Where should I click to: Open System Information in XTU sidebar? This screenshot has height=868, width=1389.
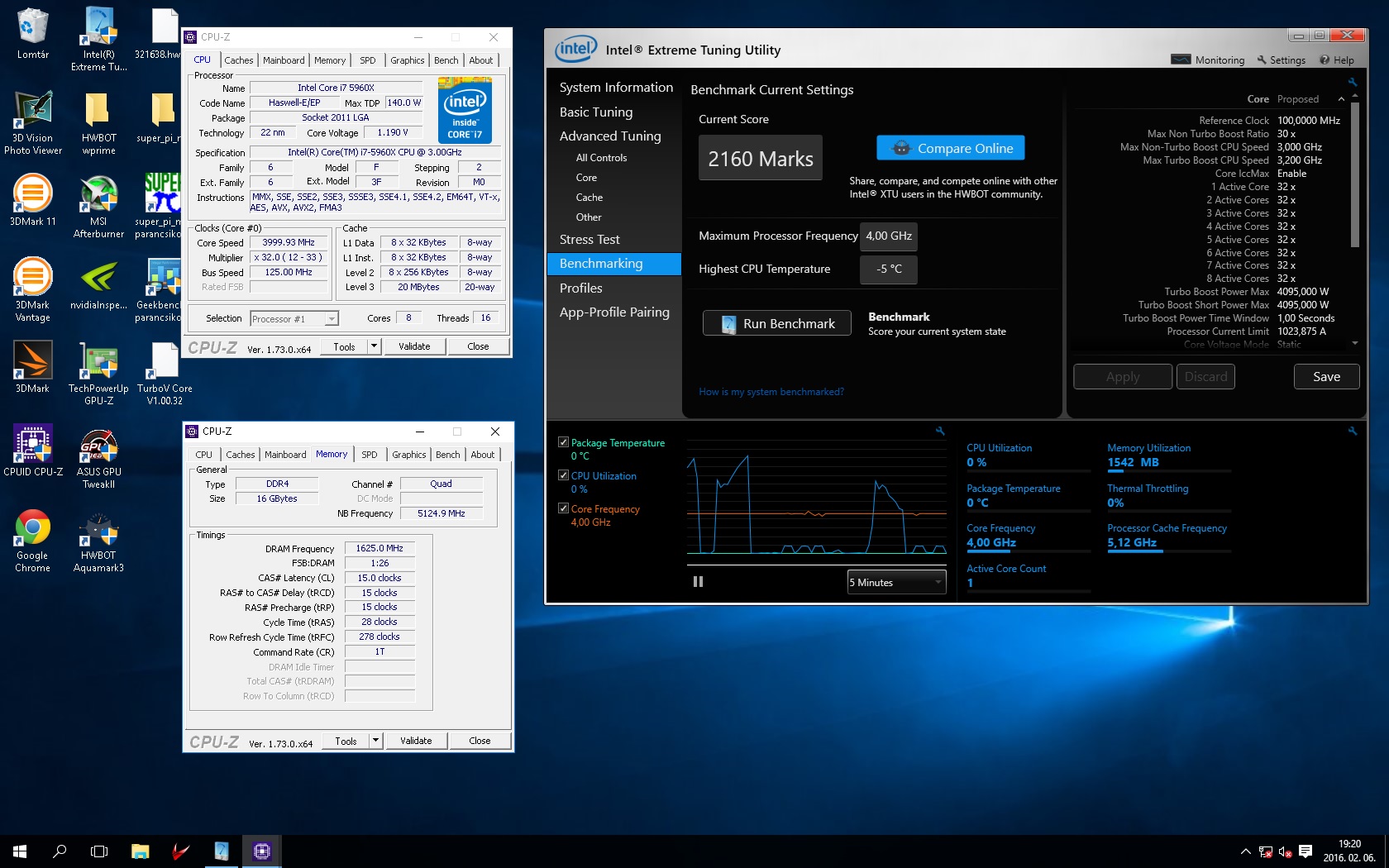[616, 87]
